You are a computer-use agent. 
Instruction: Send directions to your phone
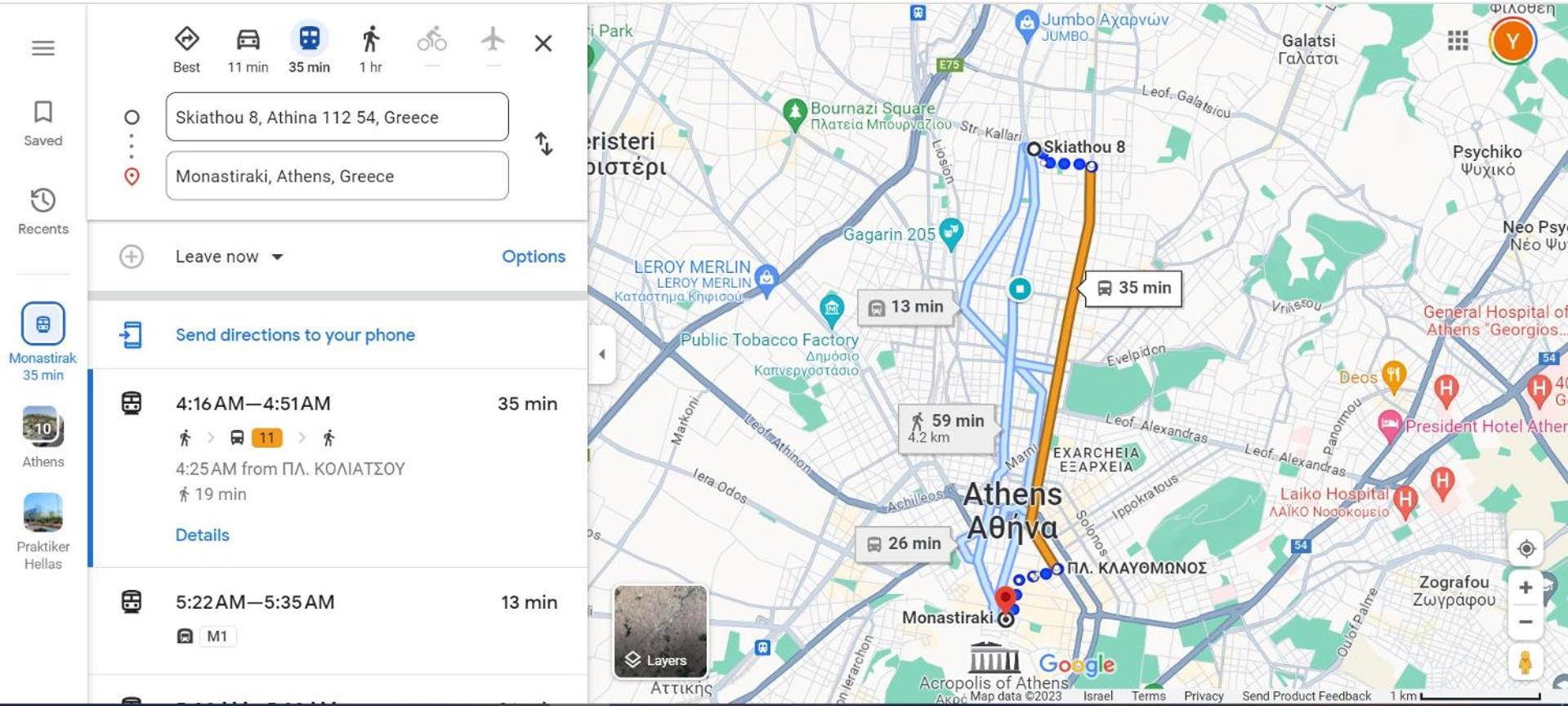coord(295,335)
